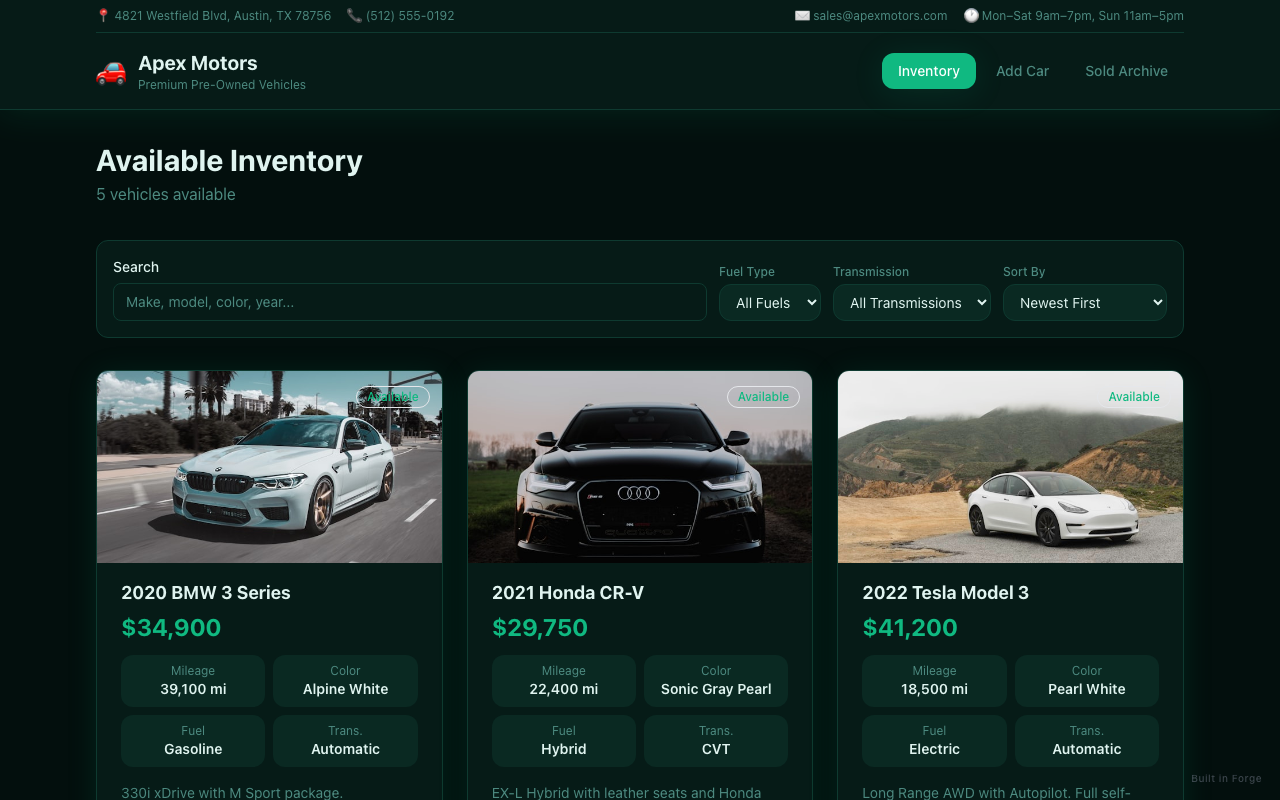Click the Available Inventory heading
Screen dimensions: 1280x800
pyautogui.click(x=229, y=161)
